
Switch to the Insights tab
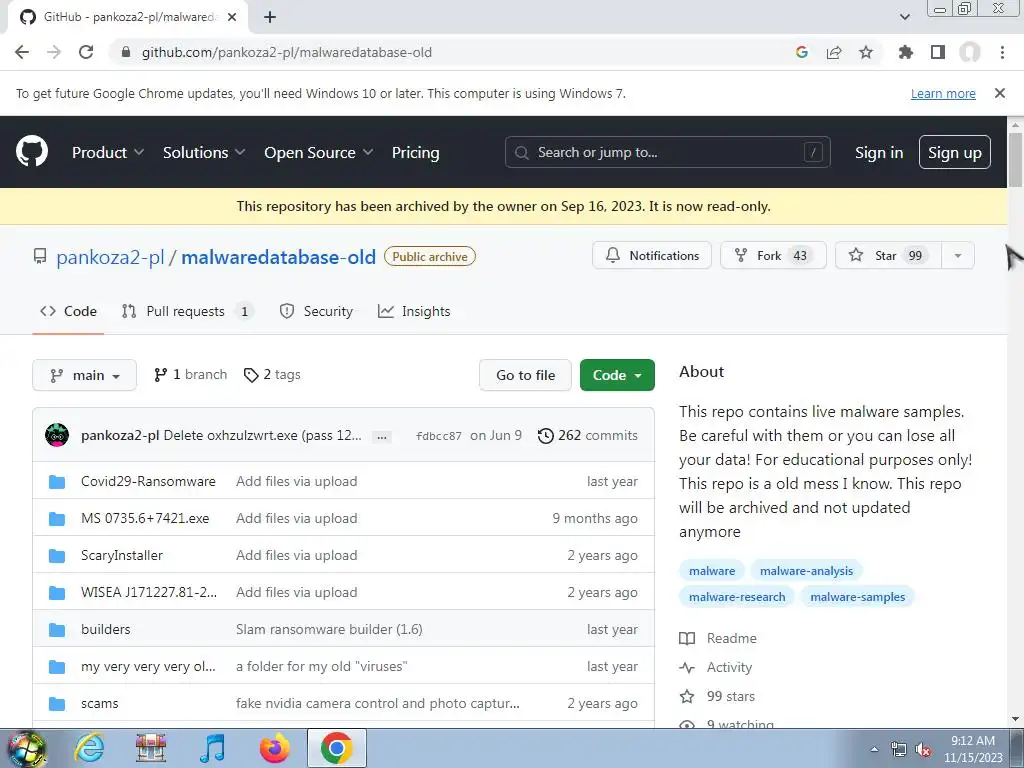pos(414,312)
